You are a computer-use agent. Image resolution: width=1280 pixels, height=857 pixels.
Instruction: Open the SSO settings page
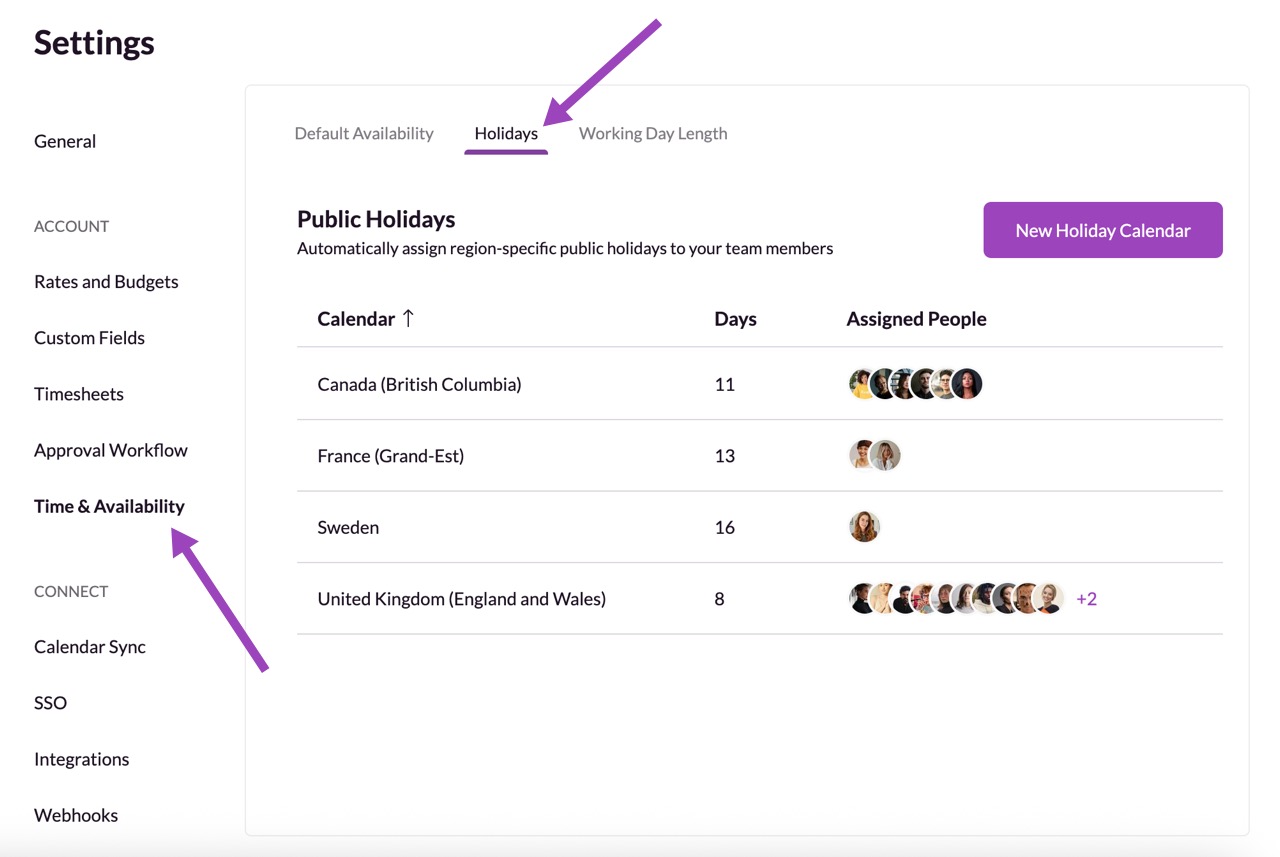pos(50,703)
